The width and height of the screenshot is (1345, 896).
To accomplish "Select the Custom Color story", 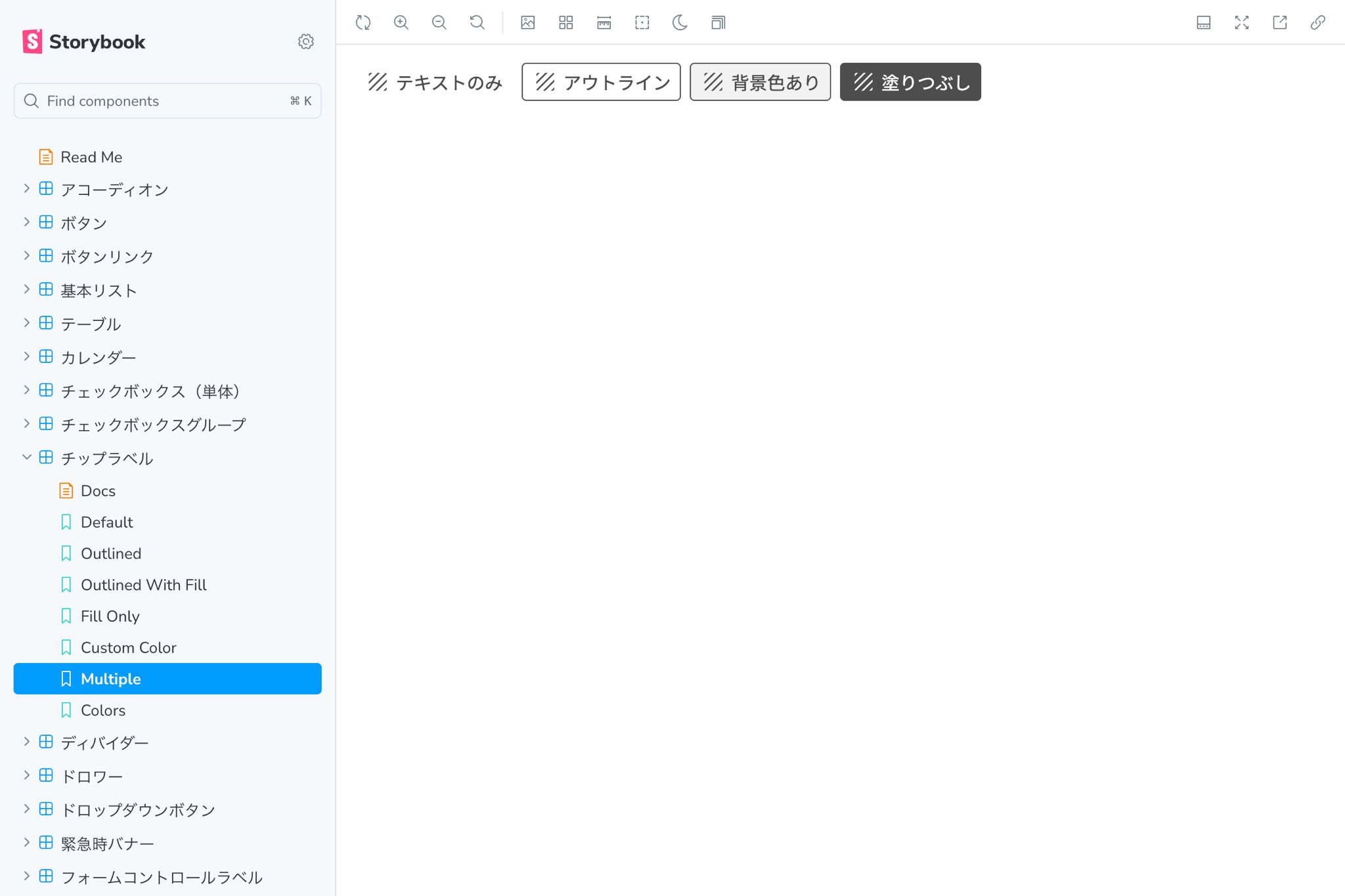I will (x=129, y=647).
